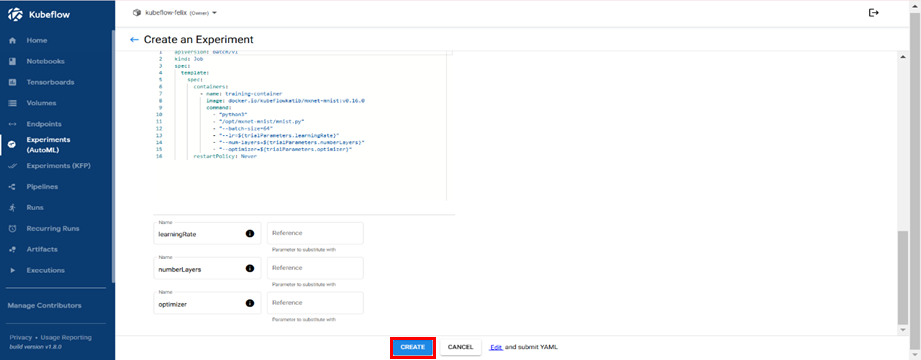Click the Experiments (AutoML) sidebar icon

12,145
